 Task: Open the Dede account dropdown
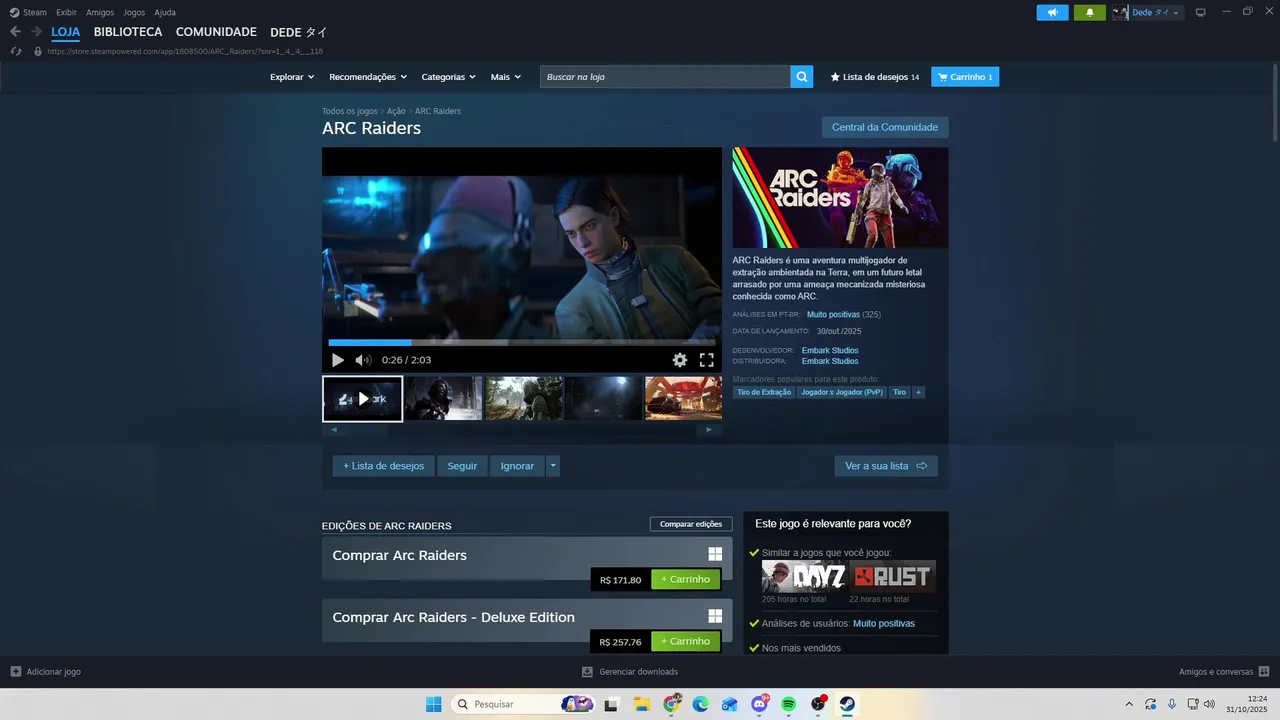[x=1156, y=12]
